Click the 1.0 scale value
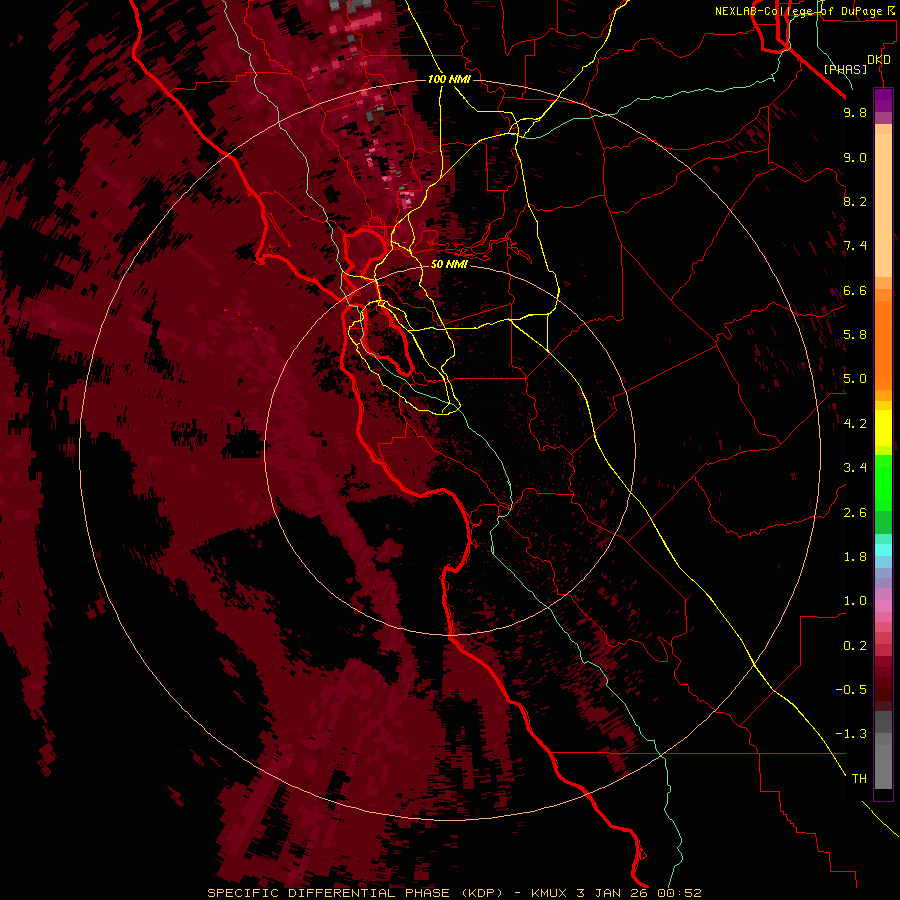 click(855, 600)
